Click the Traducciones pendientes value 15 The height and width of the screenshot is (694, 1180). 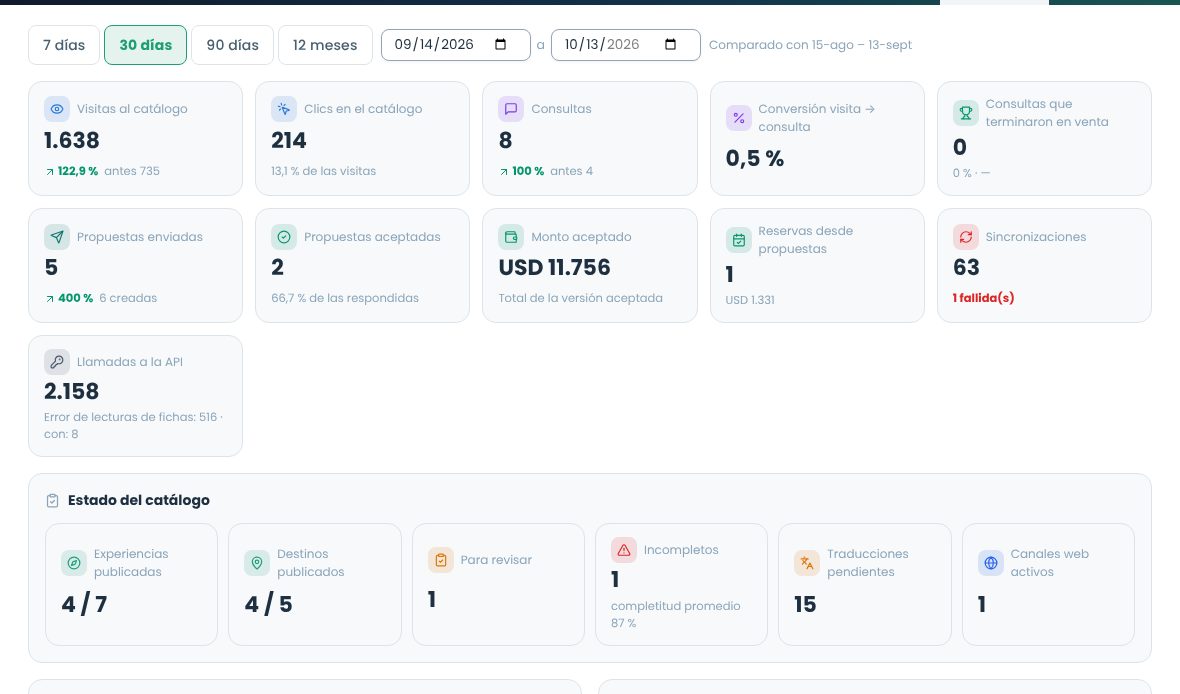805,604
